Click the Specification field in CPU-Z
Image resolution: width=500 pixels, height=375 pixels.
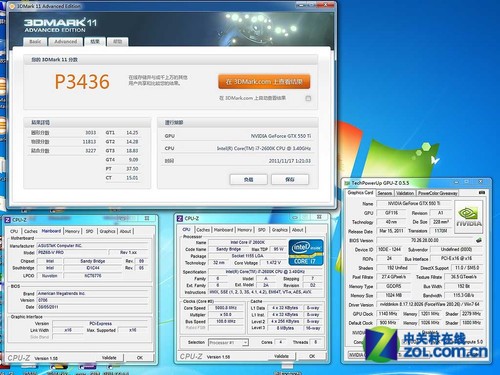265,272
